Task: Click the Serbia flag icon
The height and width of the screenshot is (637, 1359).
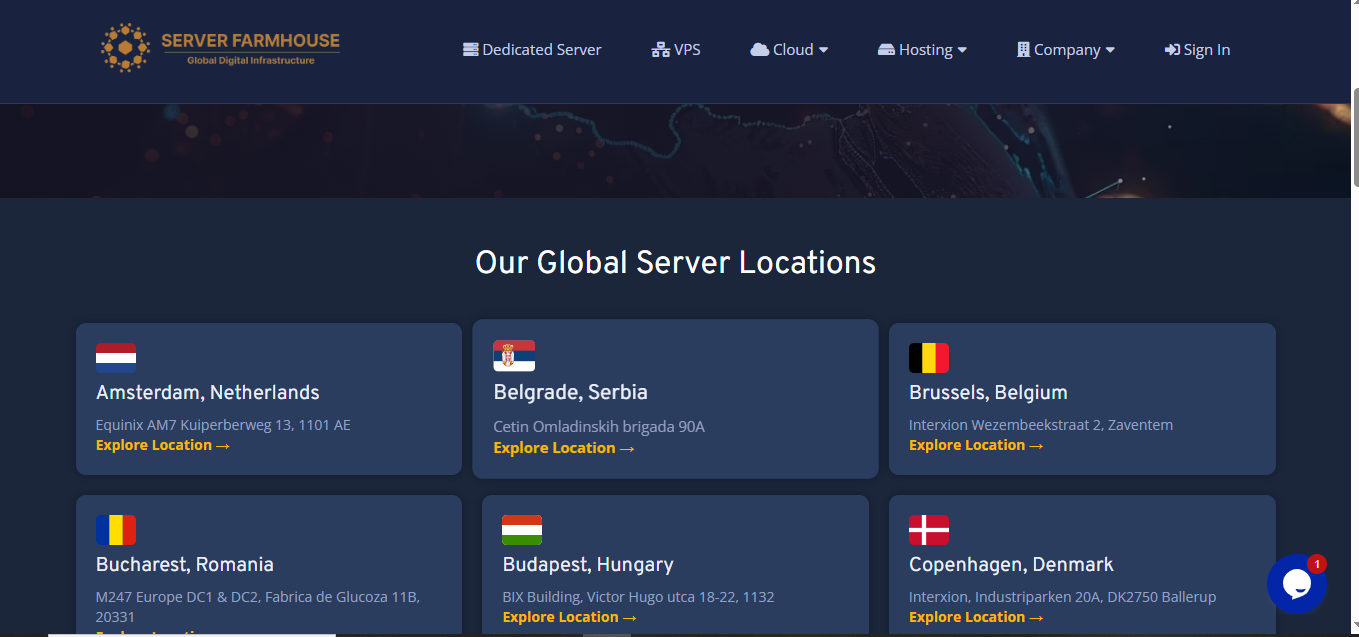Action: 514,356
